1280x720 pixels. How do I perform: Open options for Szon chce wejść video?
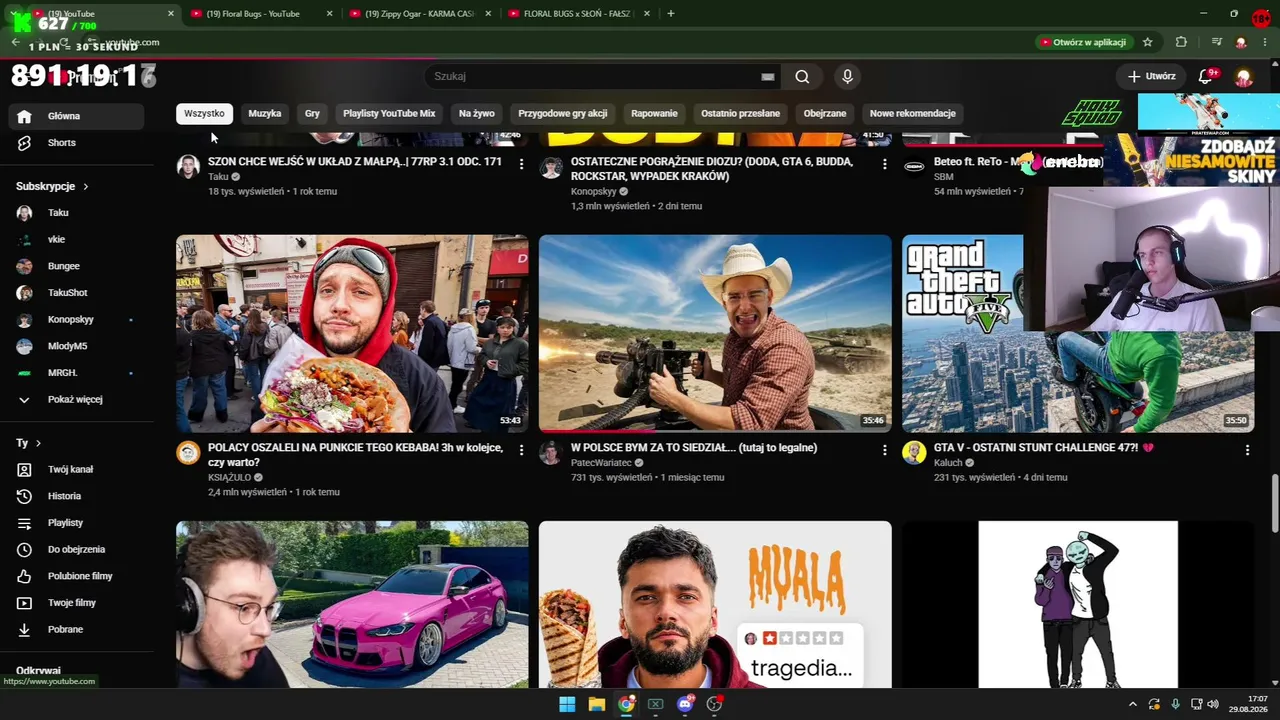point(521,163)
